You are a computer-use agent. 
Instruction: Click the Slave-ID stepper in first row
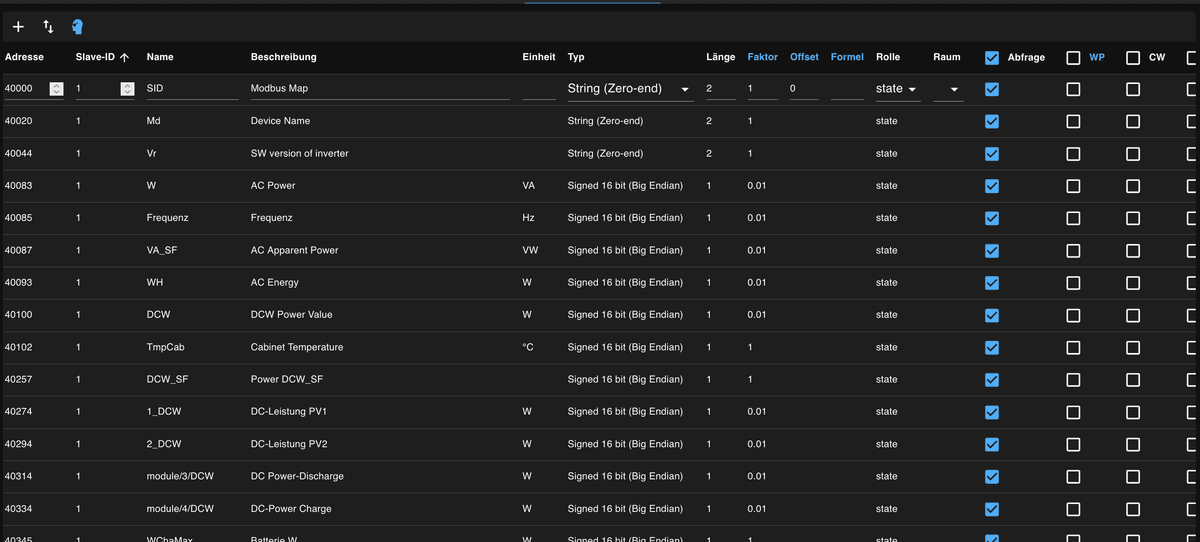coord(127,89)
